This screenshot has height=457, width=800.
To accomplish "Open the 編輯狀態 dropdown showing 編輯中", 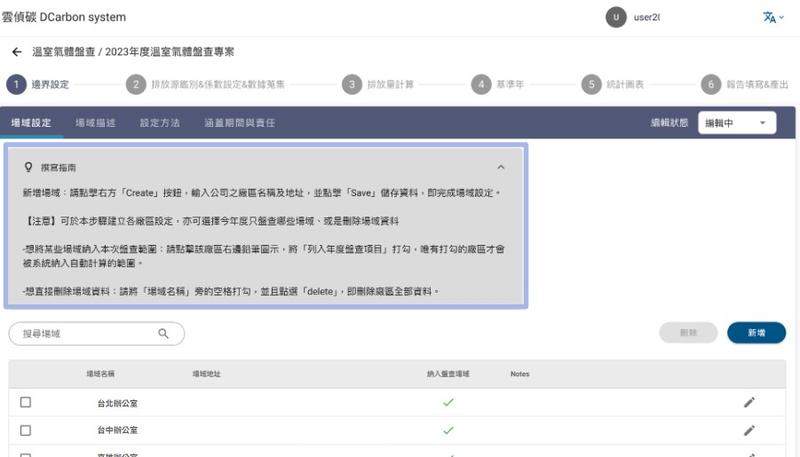I will pyautogui.click(x=736, y=122).
